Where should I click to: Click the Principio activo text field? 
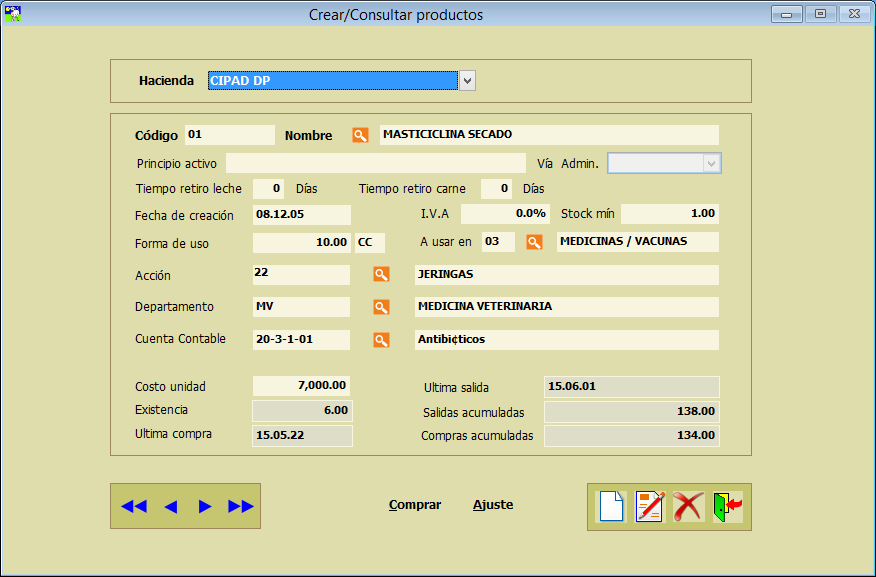pyautogui.click(x=375, y=163)
